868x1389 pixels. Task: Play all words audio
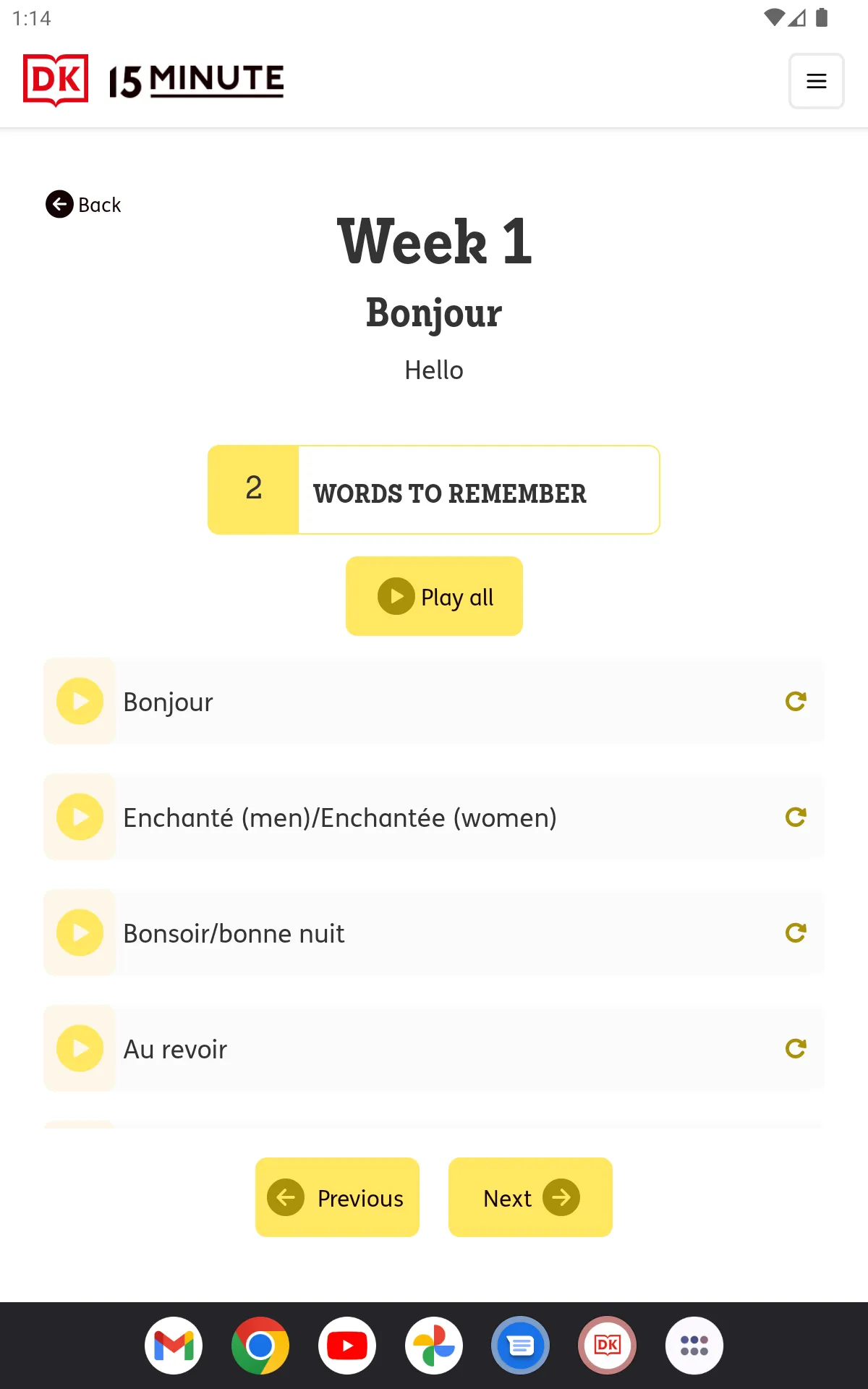[x=434, y=596]
